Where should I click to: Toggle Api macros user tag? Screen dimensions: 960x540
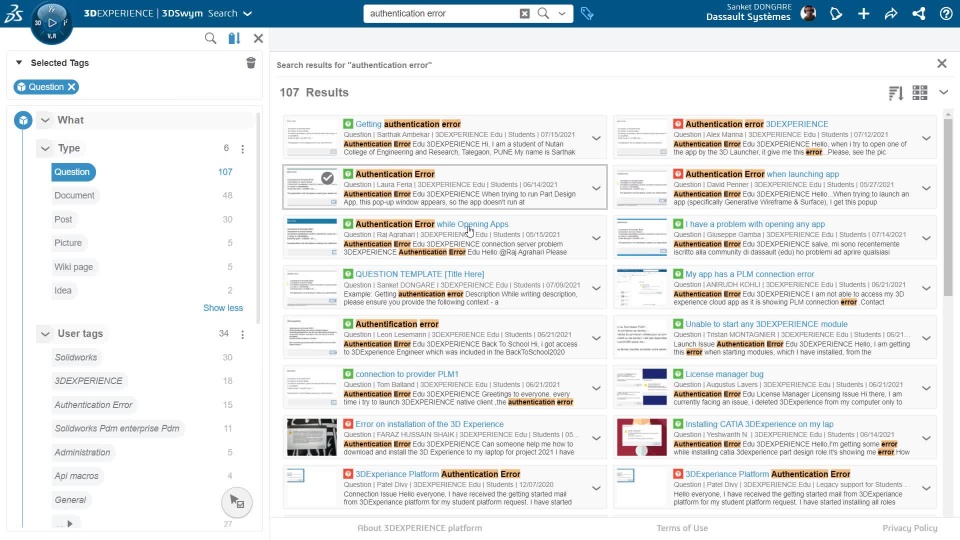tap(77, 476)
